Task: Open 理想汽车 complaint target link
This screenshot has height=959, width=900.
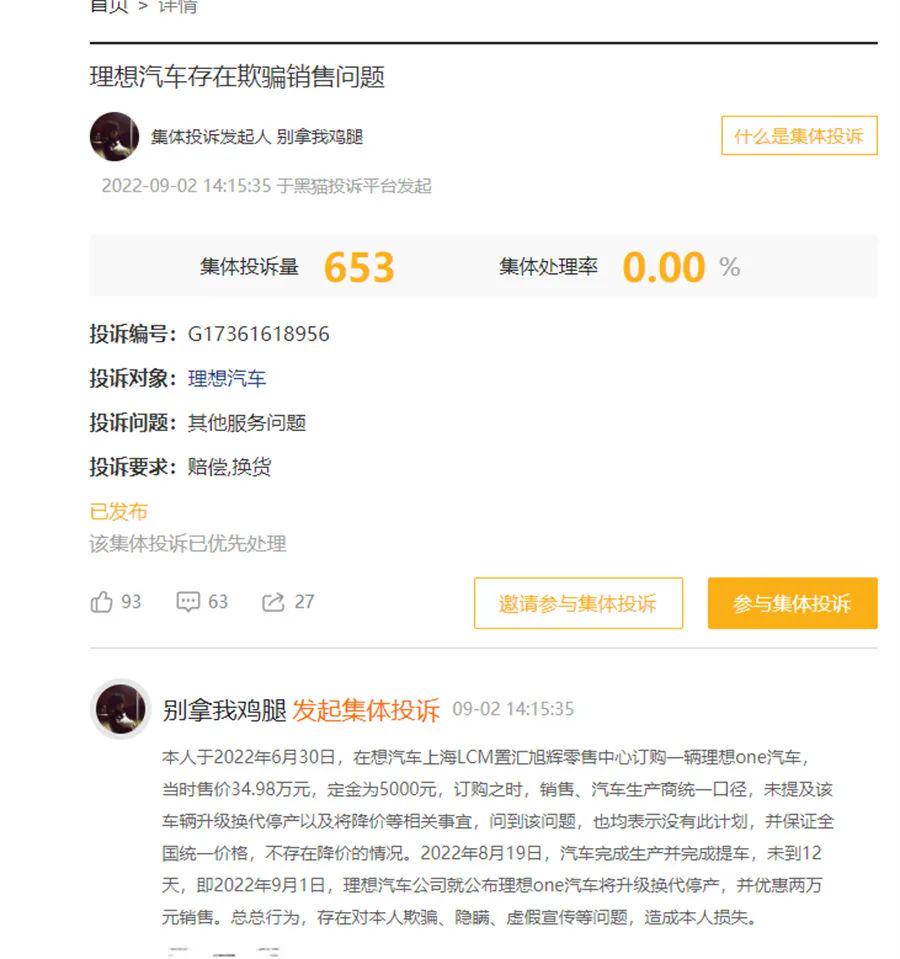Action: coord(227,379)
